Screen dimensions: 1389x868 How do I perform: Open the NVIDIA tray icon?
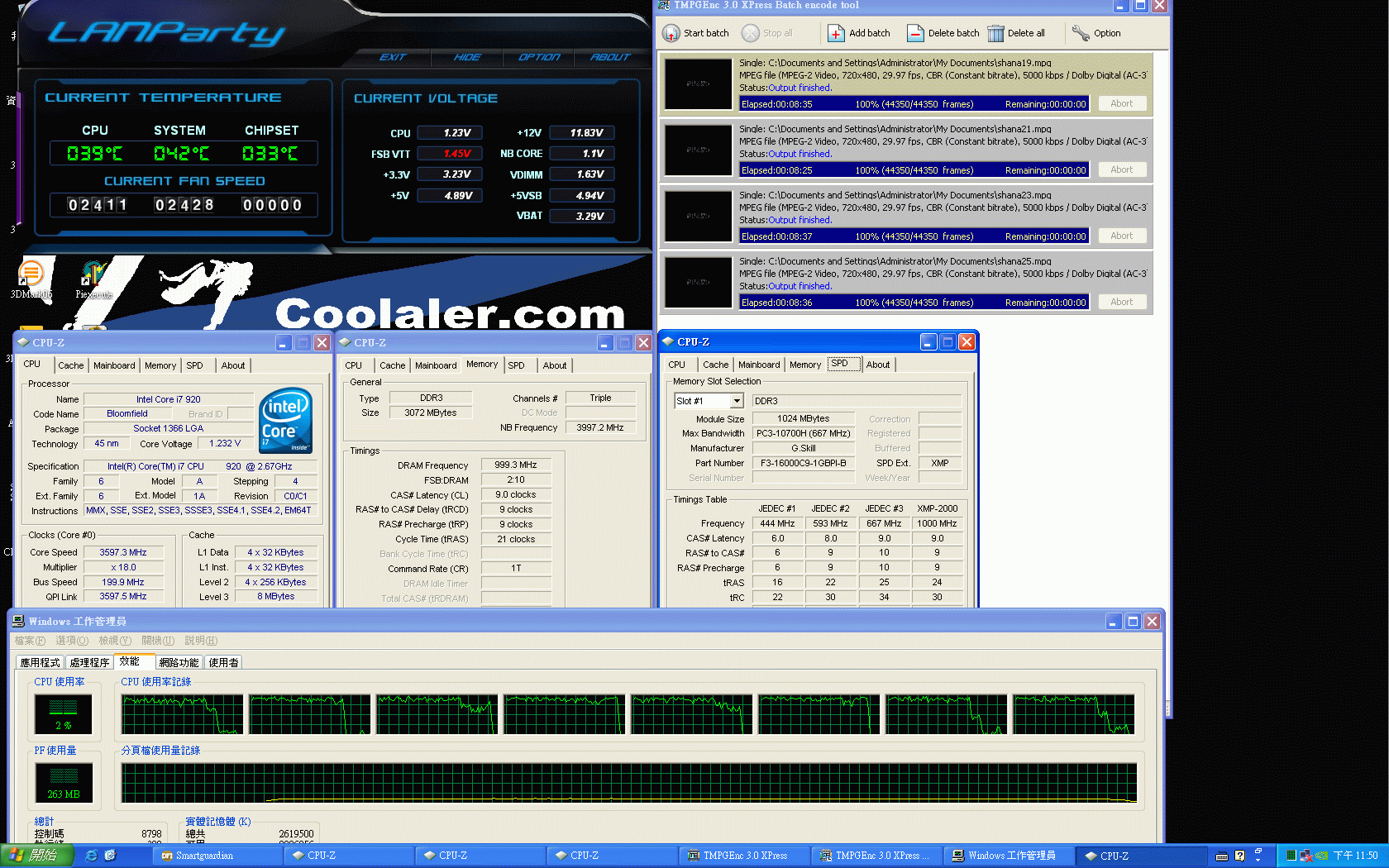coord(1321,856)
